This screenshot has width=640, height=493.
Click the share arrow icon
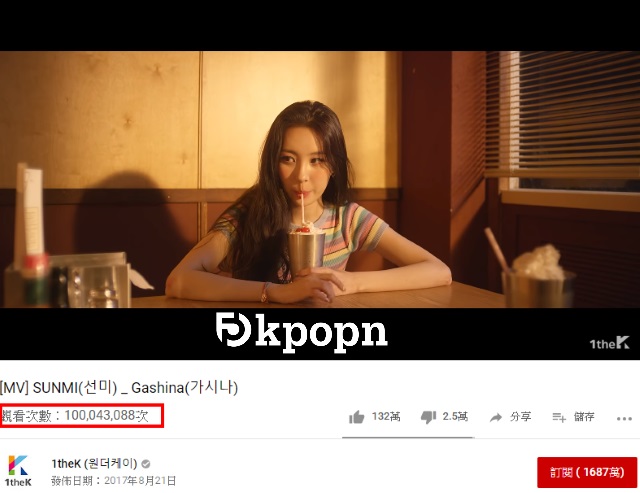[496, 417]
